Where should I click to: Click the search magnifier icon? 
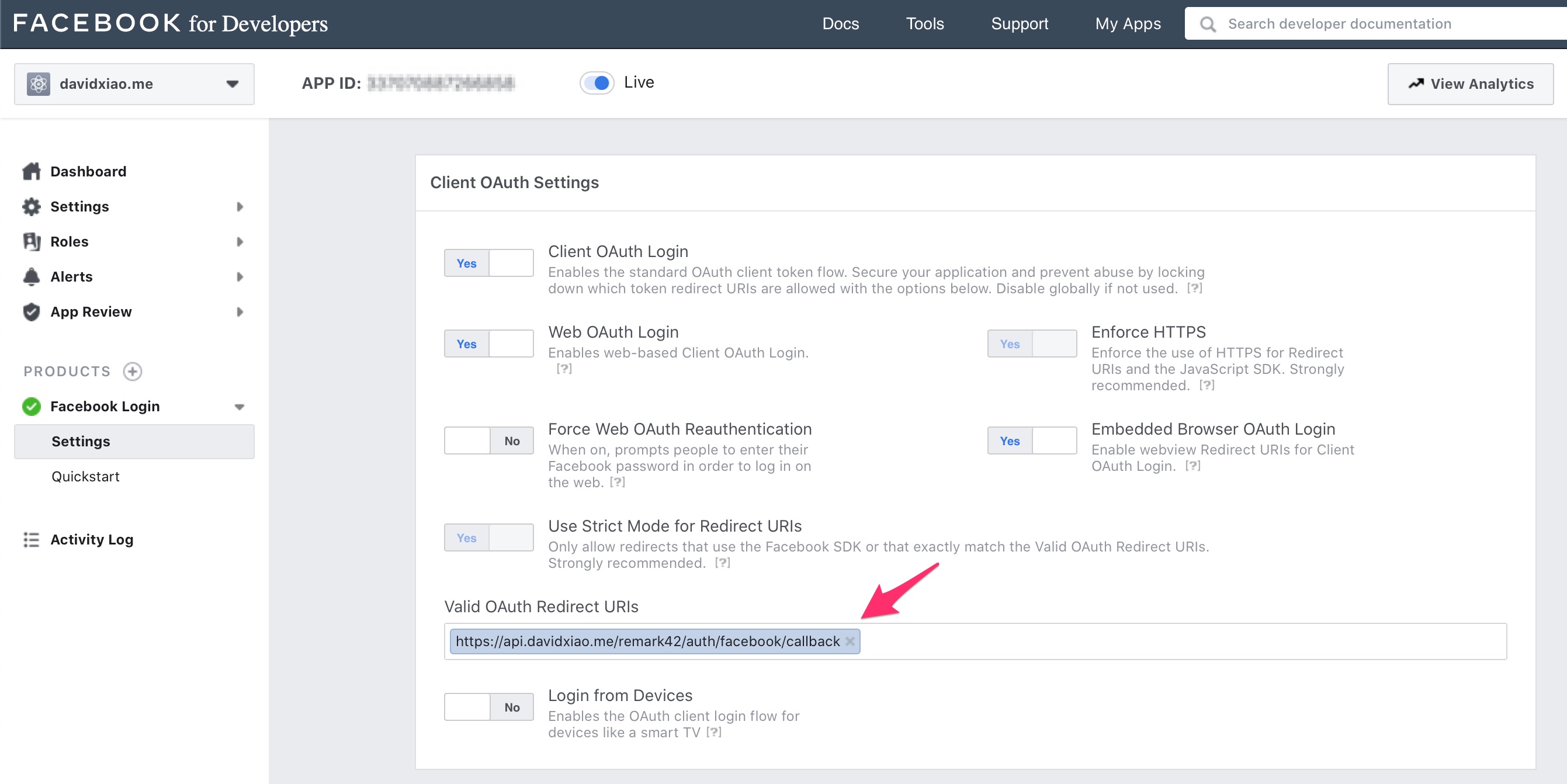(x=1208, y=24)
